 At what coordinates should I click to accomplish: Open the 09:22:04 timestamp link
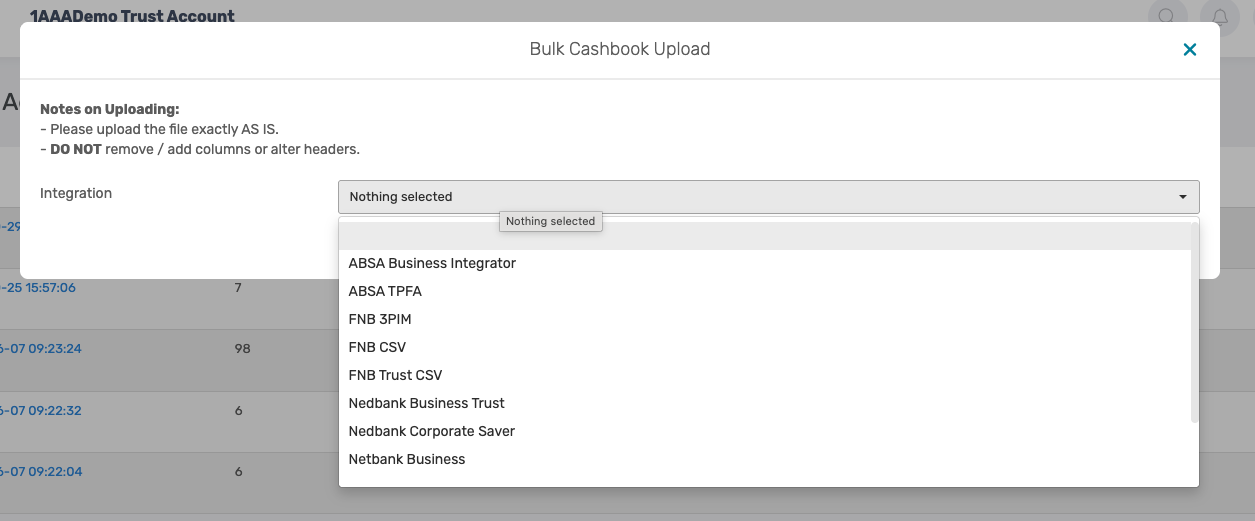click(41, 472)
